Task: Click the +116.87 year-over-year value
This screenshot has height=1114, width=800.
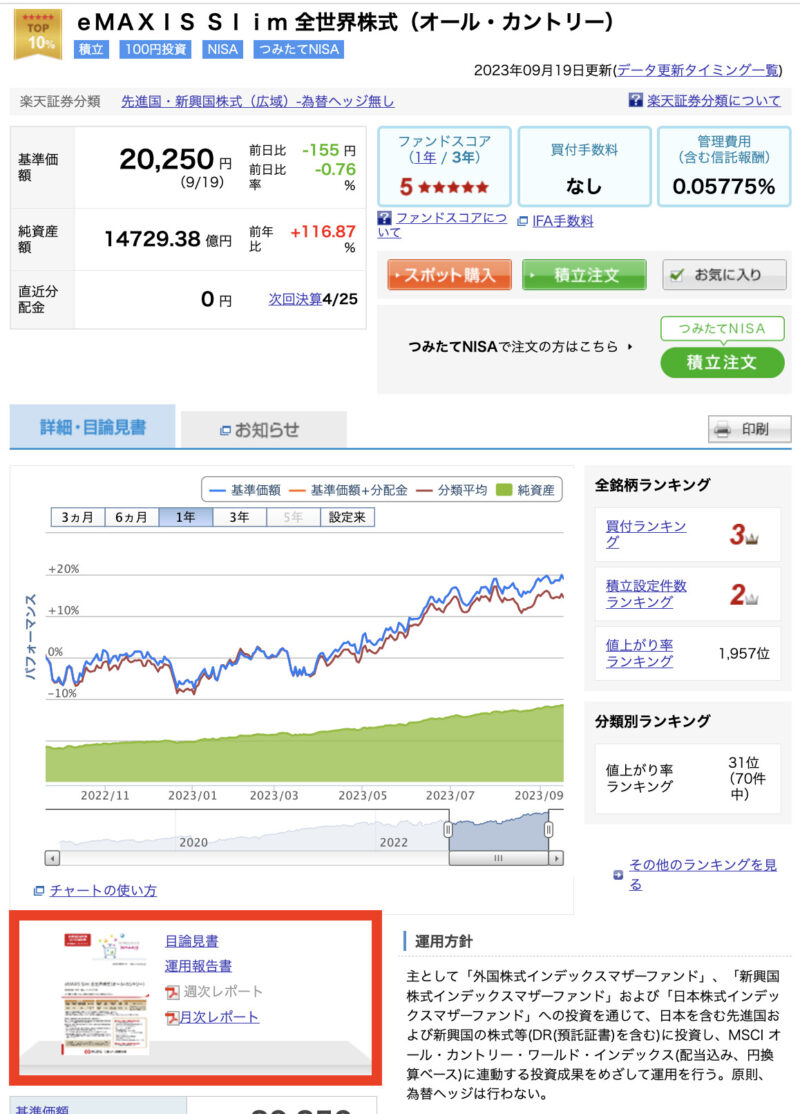Action: tap(323, 231)
